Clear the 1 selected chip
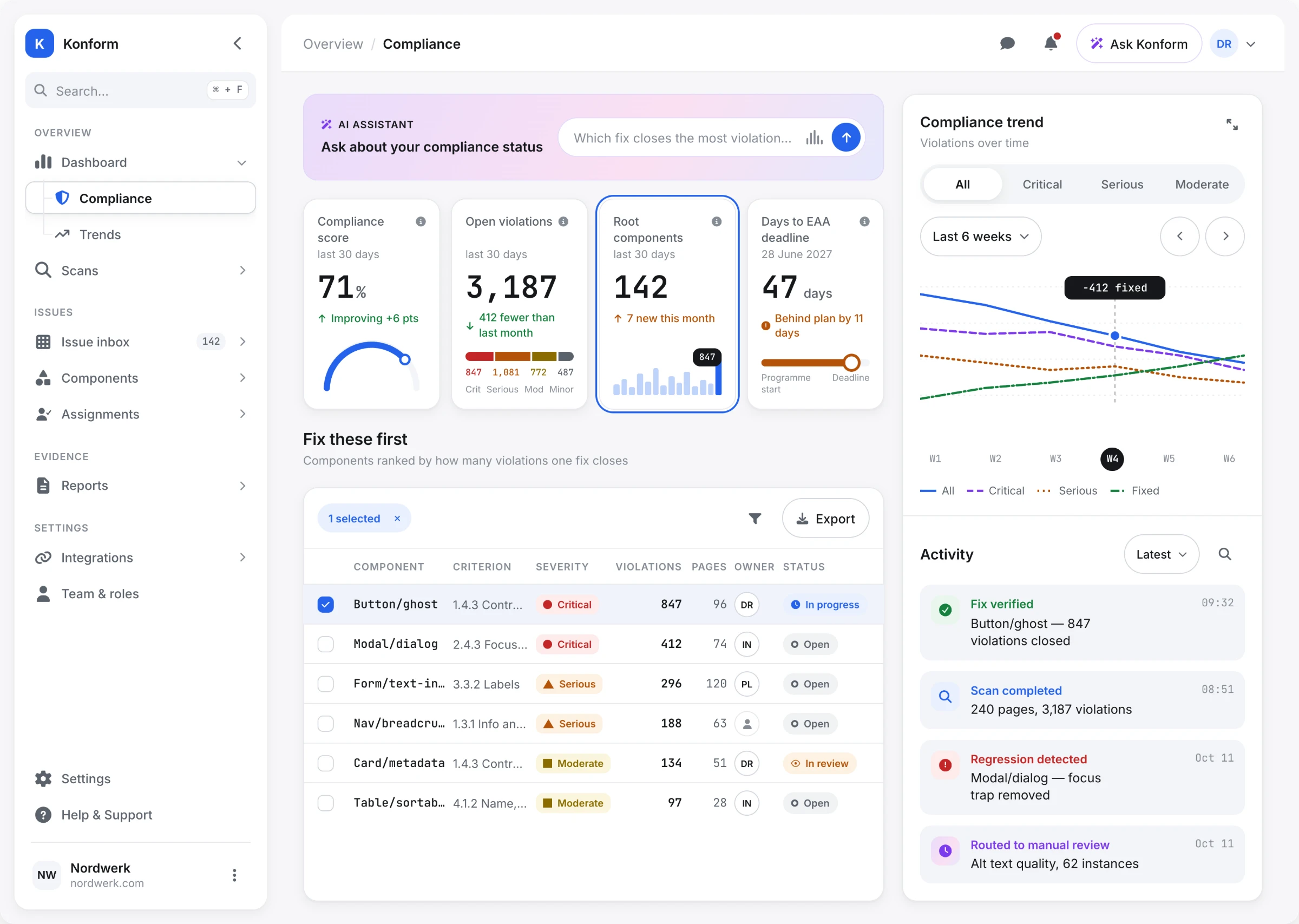Viewport: 1299px width, 924px height. pyautogui.click(x=397, y=519)
